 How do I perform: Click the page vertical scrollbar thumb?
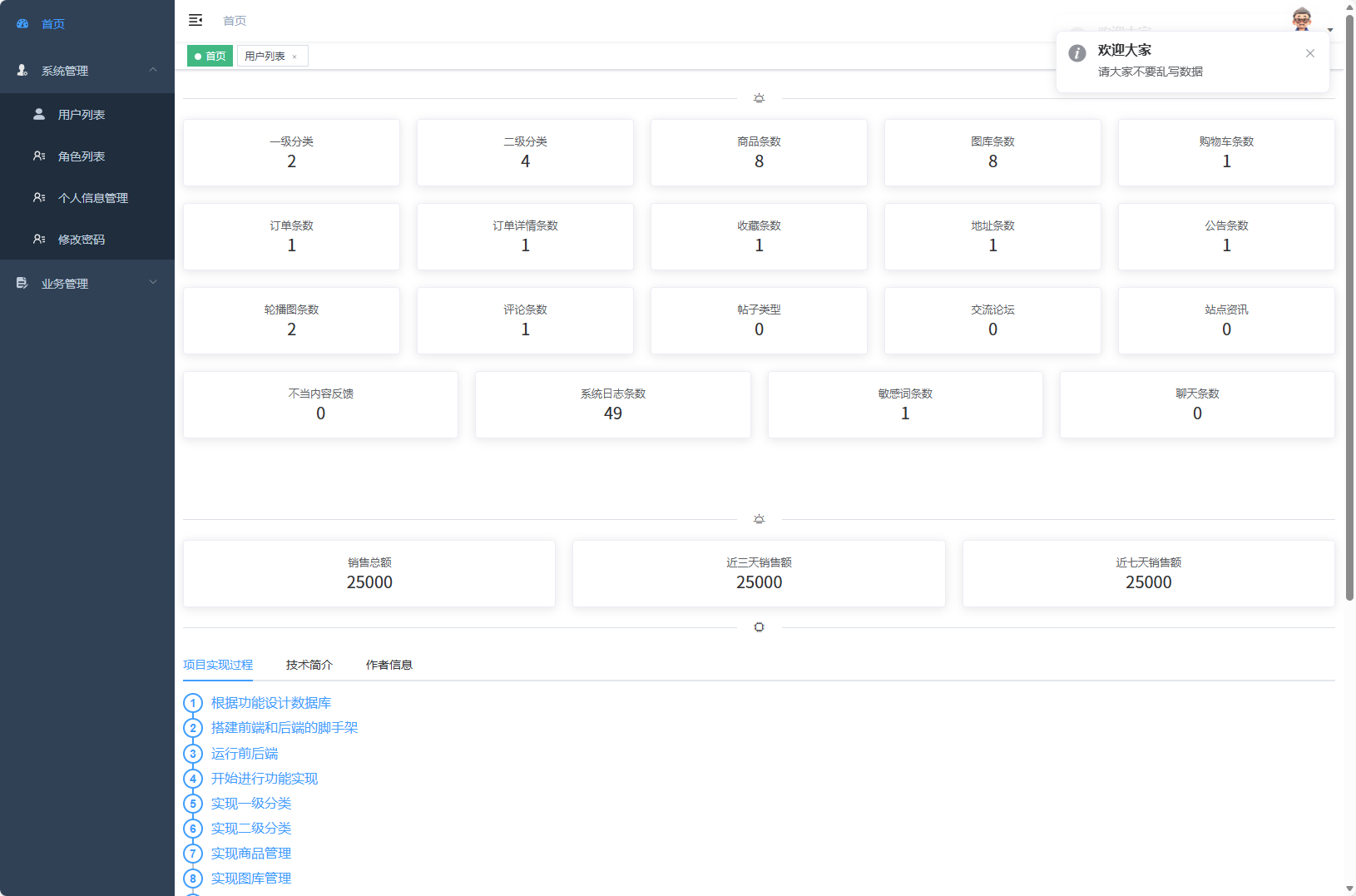pyautogui.click(x=1349, y=306)
